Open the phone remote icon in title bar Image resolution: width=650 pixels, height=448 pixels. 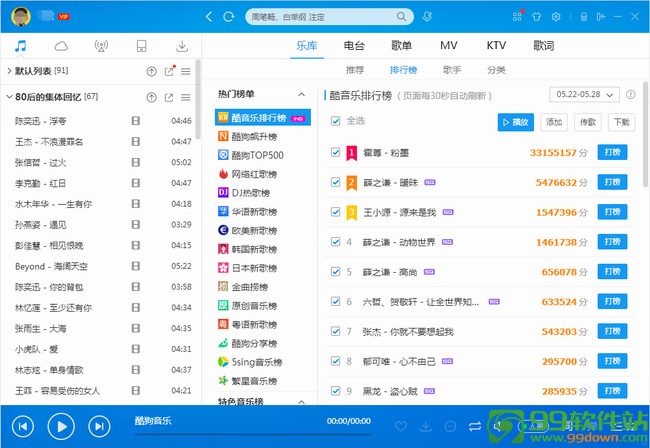pos(584,17)
